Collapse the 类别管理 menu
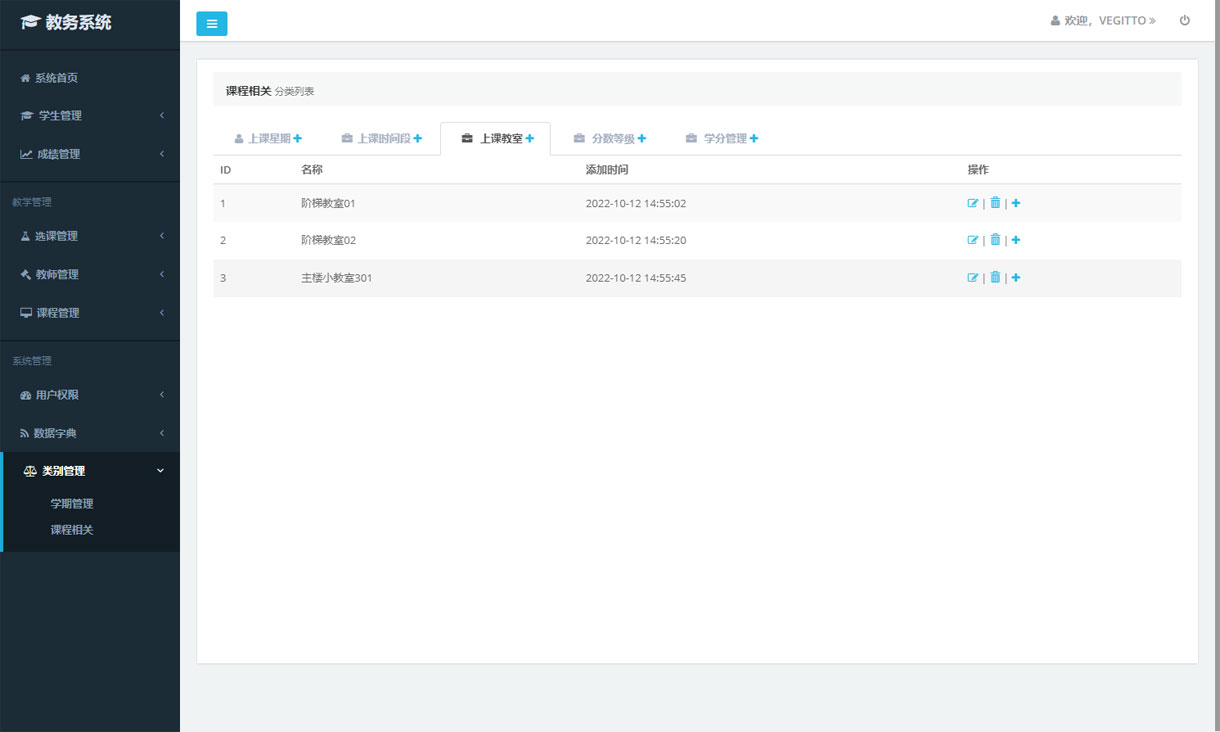 (90, 471)
